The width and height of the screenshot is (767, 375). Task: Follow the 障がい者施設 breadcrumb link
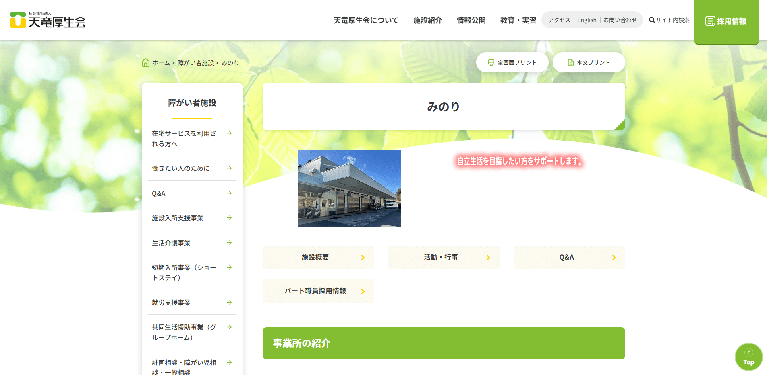pos(196,64)
